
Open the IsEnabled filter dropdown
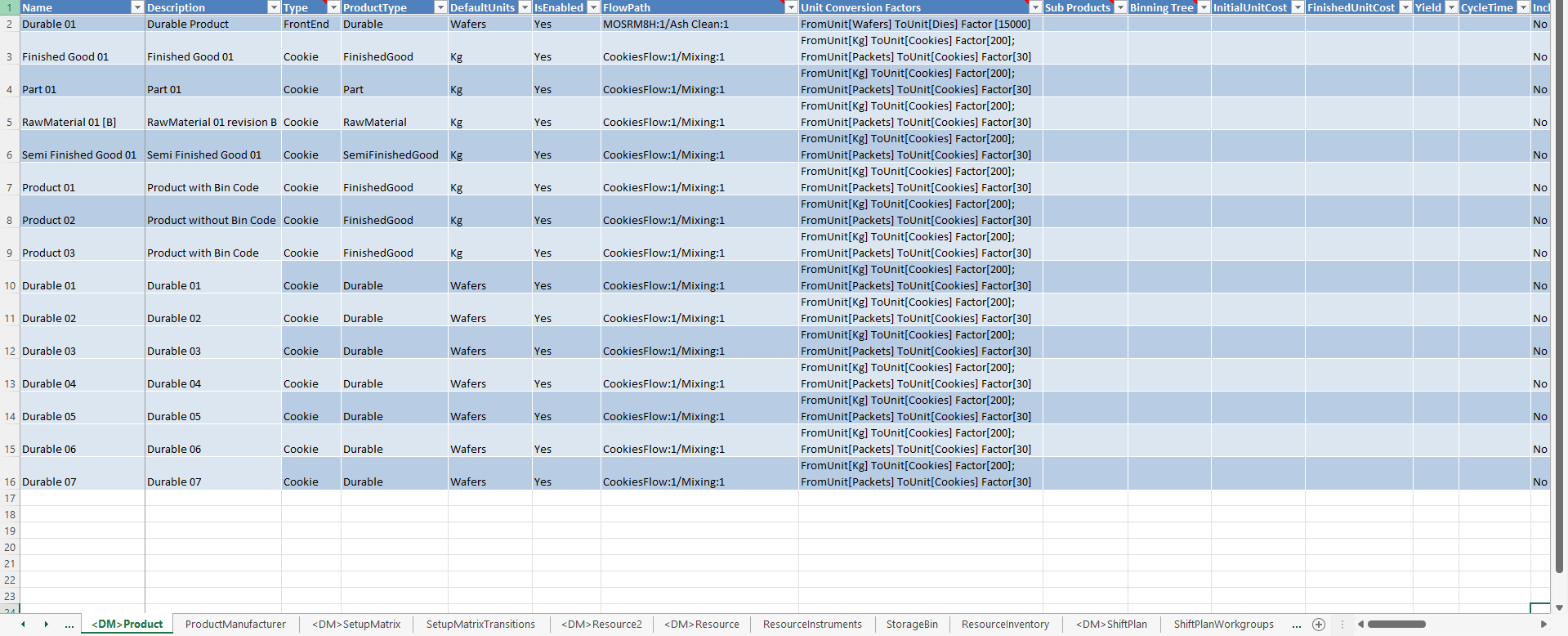[593, 7]
